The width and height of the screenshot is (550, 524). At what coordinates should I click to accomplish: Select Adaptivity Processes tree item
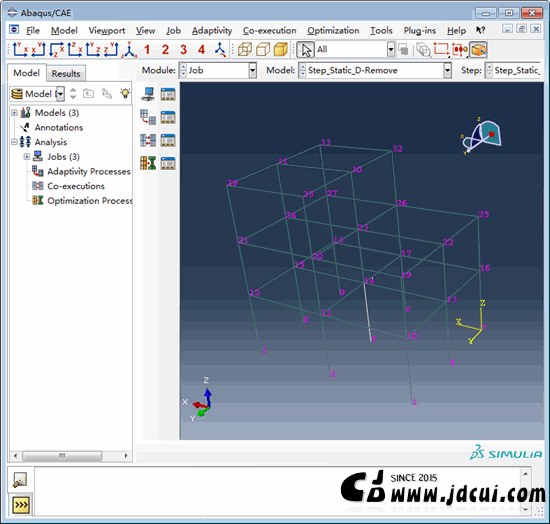coord(89,172)
